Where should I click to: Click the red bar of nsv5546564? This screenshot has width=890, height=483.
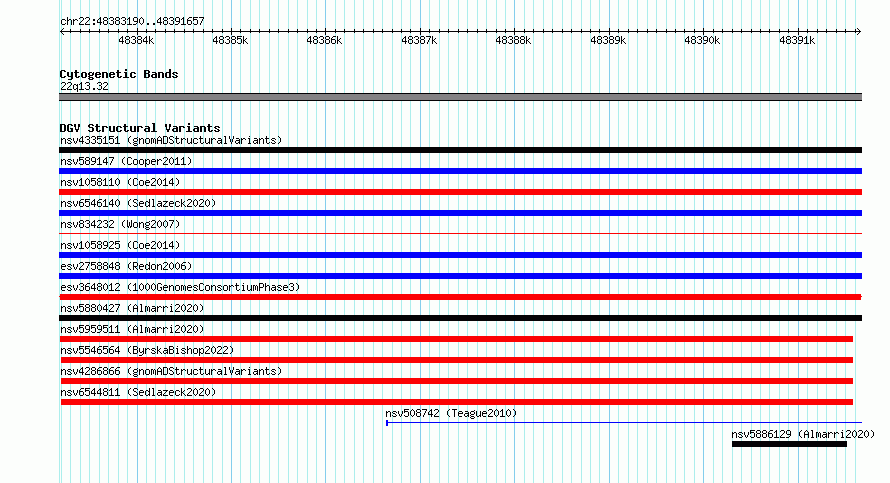[x=456, y=360]
